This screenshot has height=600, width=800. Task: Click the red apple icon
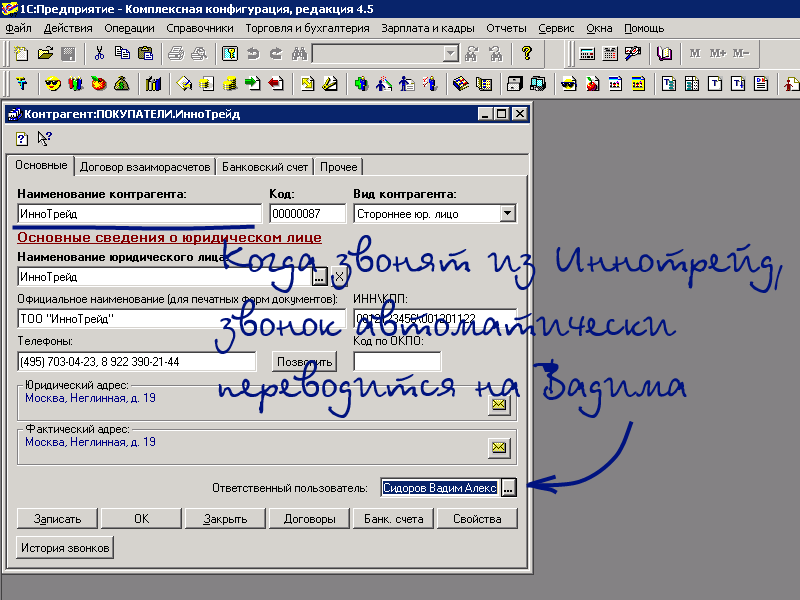99,84
